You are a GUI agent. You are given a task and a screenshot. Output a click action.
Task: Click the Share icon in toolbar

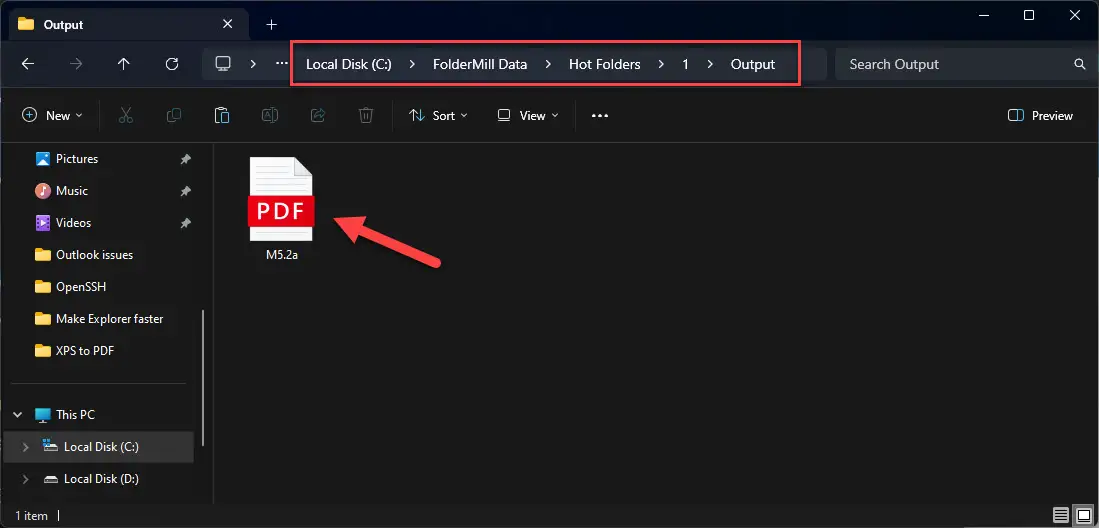point(318,116)
